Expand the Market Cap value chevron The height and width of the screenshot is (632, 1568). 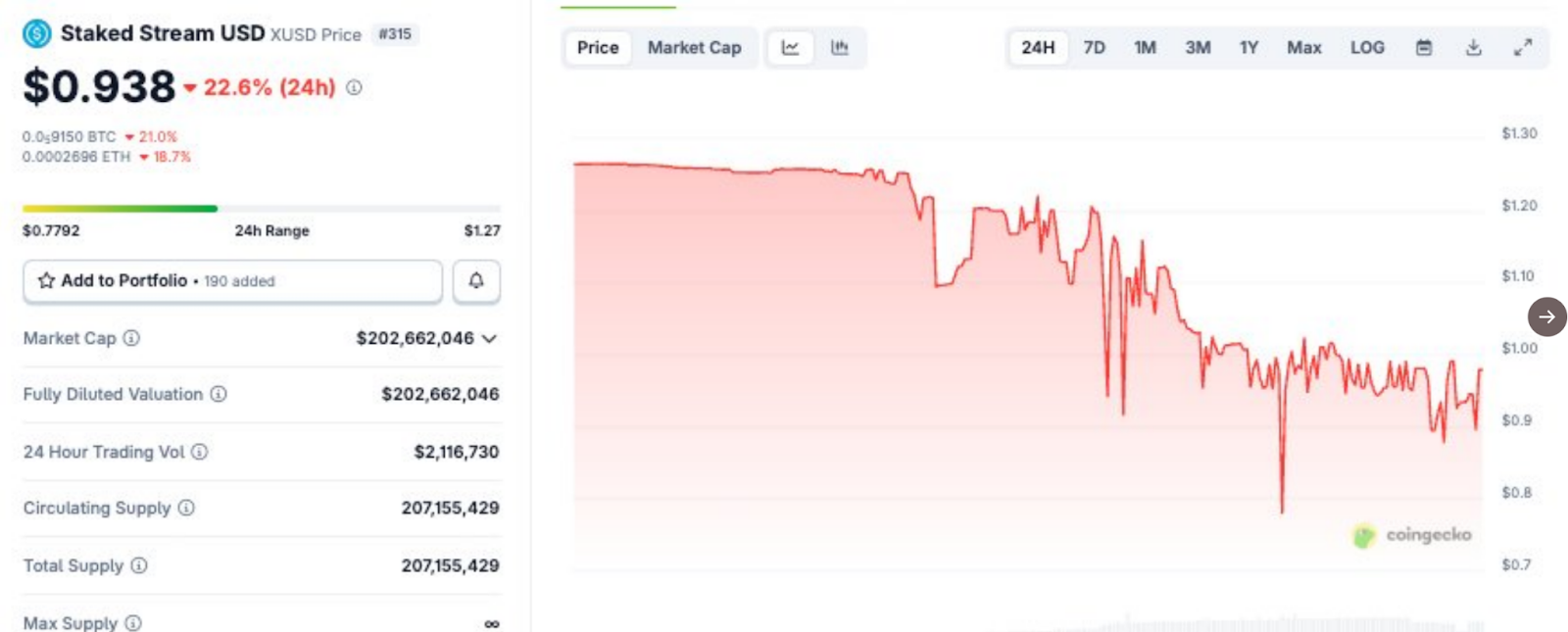490,339
